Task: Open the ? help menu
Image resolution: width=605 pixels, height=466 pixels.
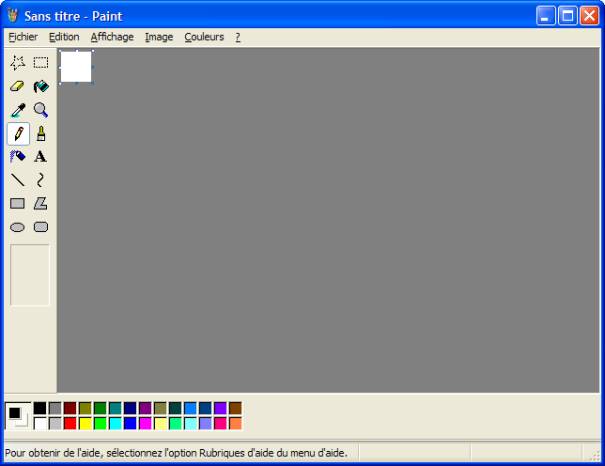Action: coord(238,37)
